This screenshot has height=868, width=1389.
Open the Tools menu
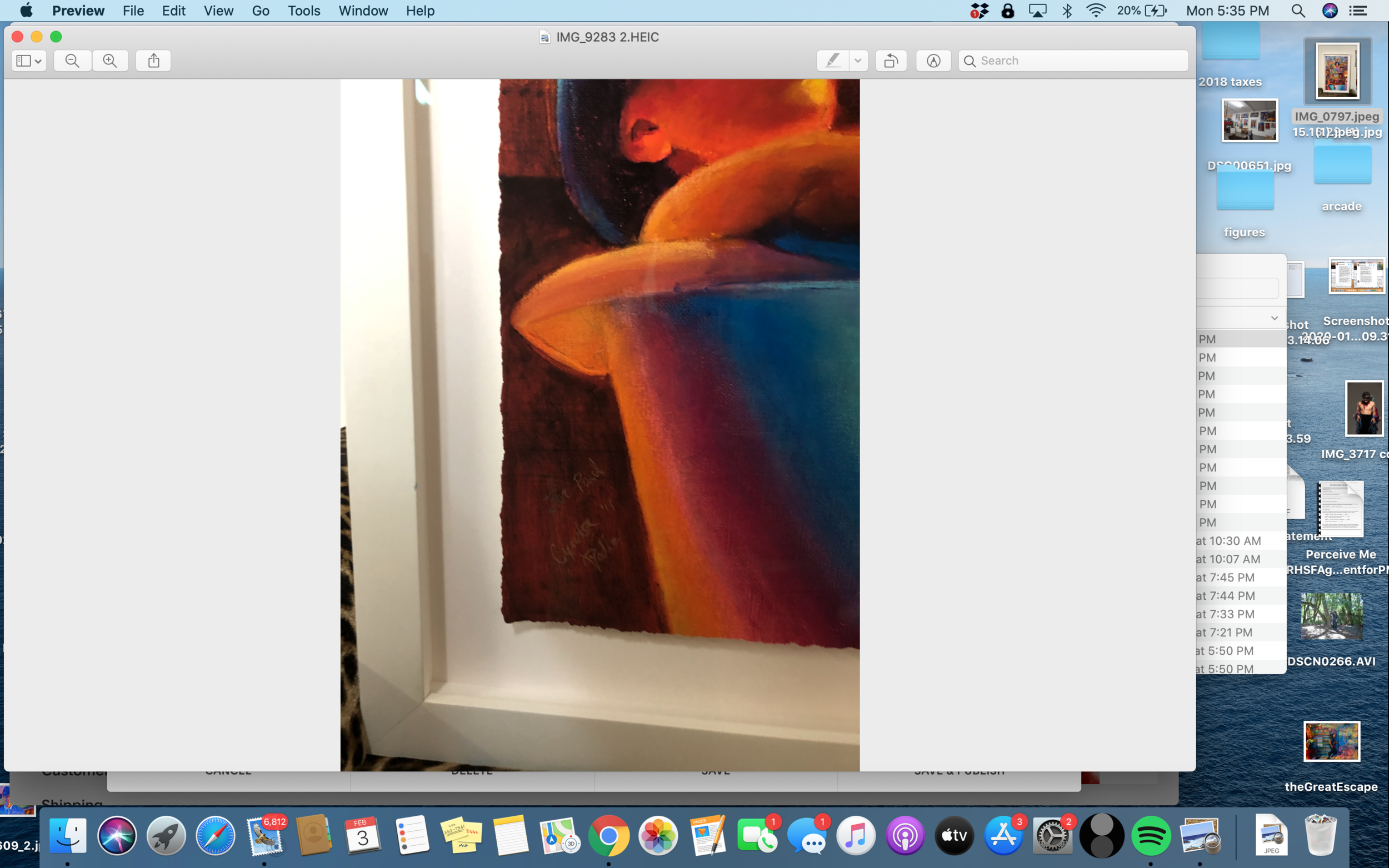pos(304,11)
